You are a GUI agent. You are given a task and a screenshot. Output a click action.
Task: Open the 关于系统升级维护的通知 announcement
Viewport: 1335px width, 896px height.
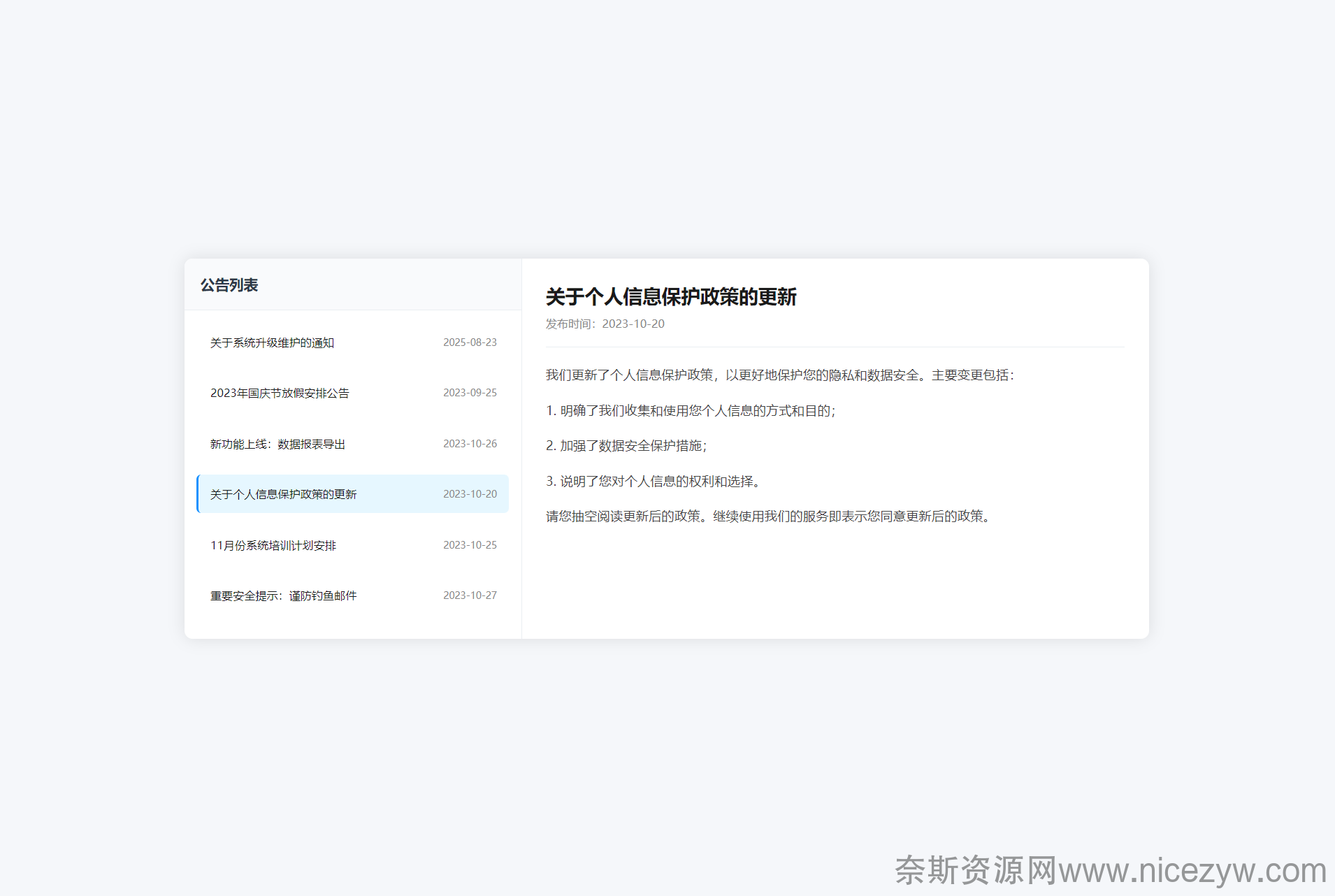coord(273,342)
